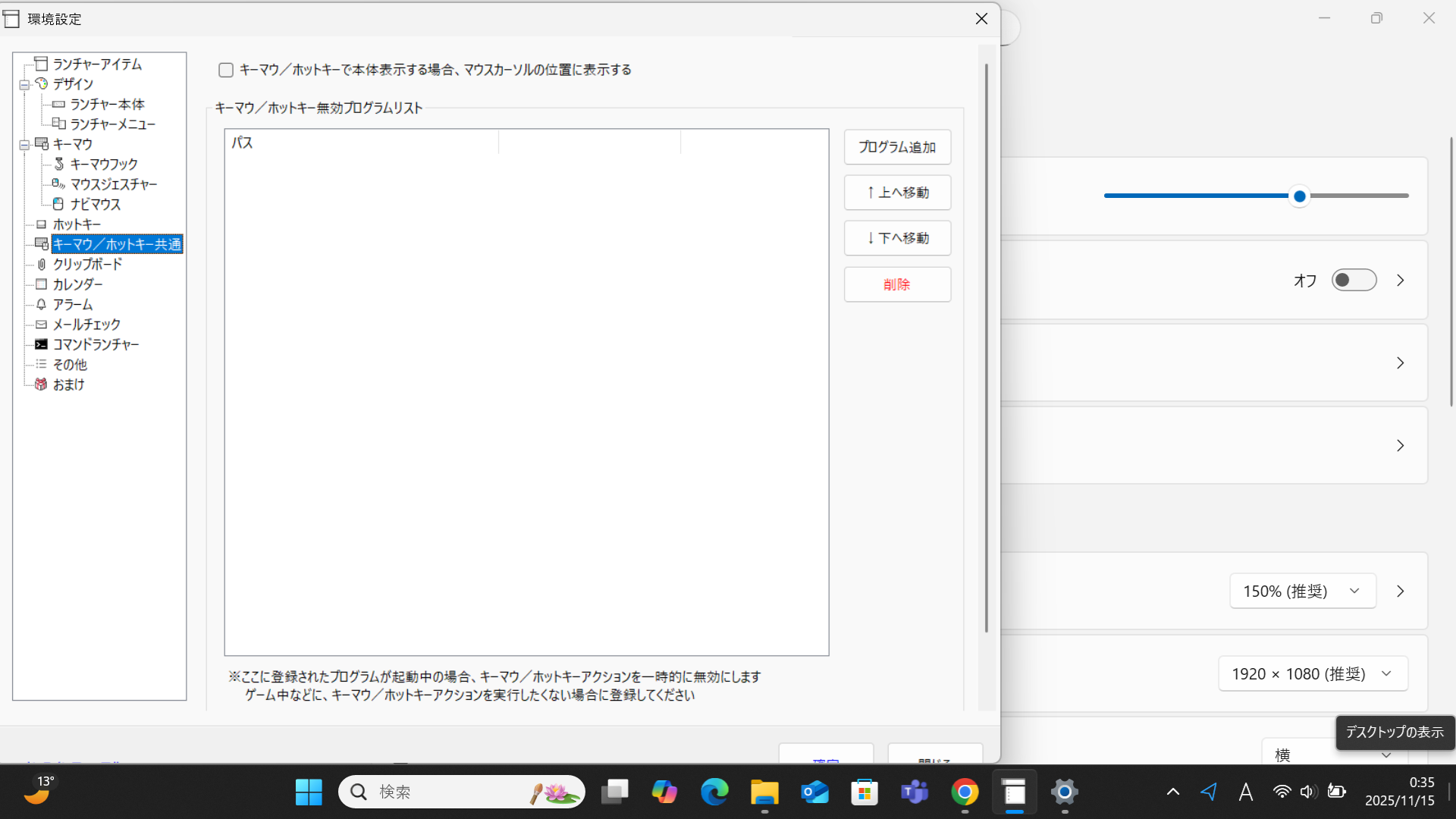Collapse the キーマウ tree node

tap(24, 145)
